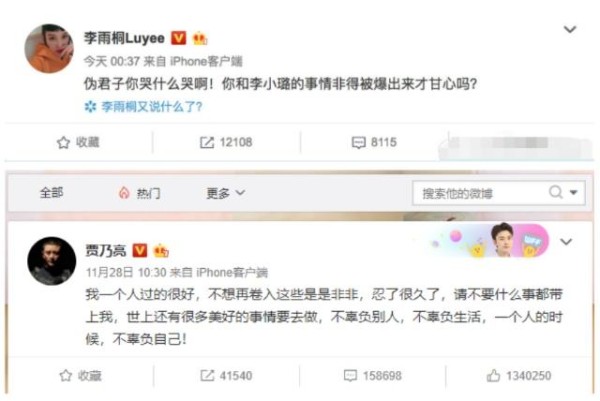
Task: Click the magnifier search icon
Action: point(556,192)
